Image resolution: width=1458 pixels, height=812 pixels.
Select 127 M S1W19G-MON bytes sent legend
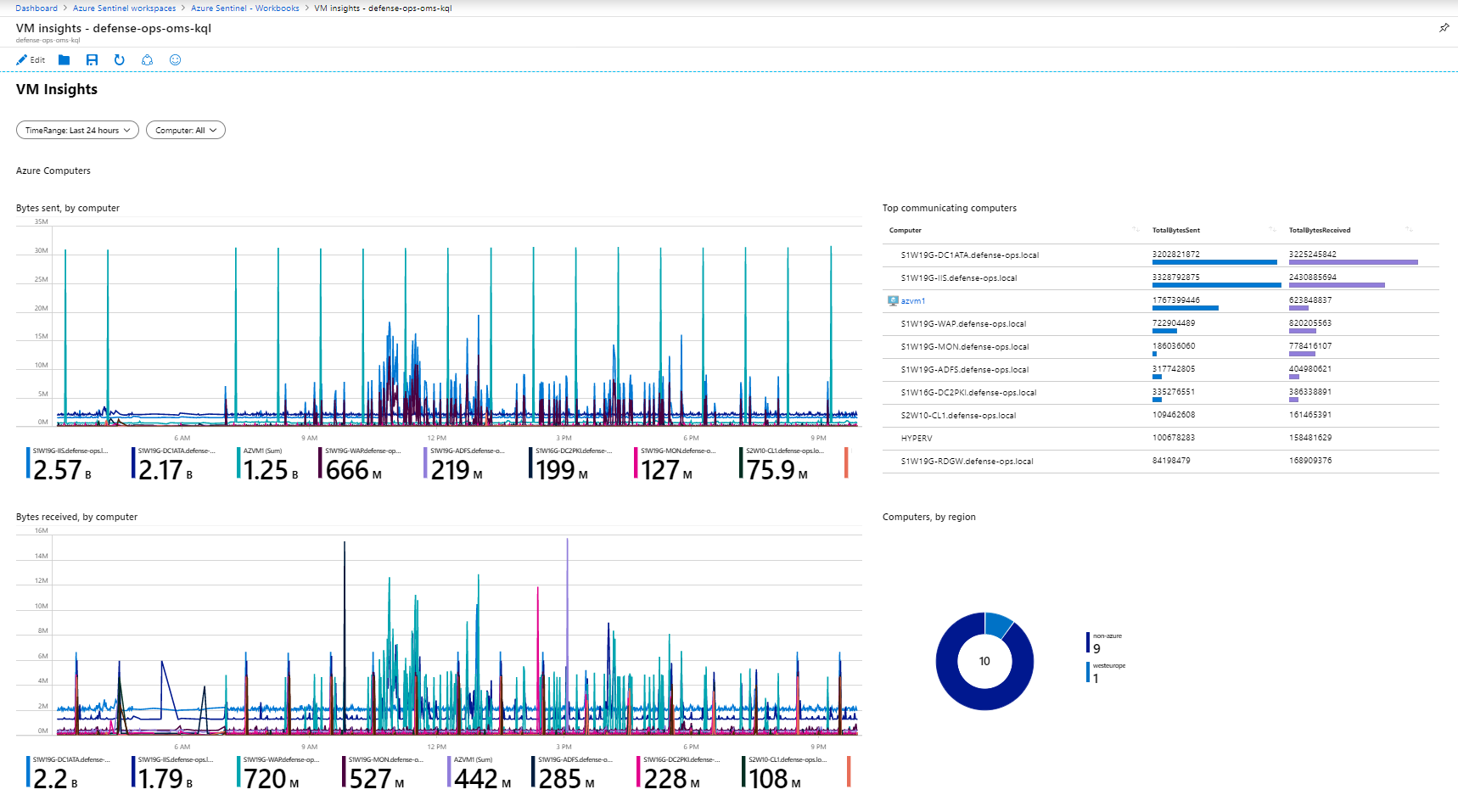click(676, 464)
